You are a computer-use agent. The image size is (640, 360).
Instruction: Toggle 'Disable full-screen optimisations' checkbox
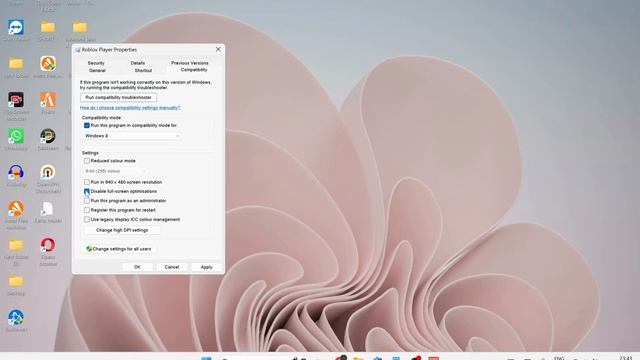87,191
